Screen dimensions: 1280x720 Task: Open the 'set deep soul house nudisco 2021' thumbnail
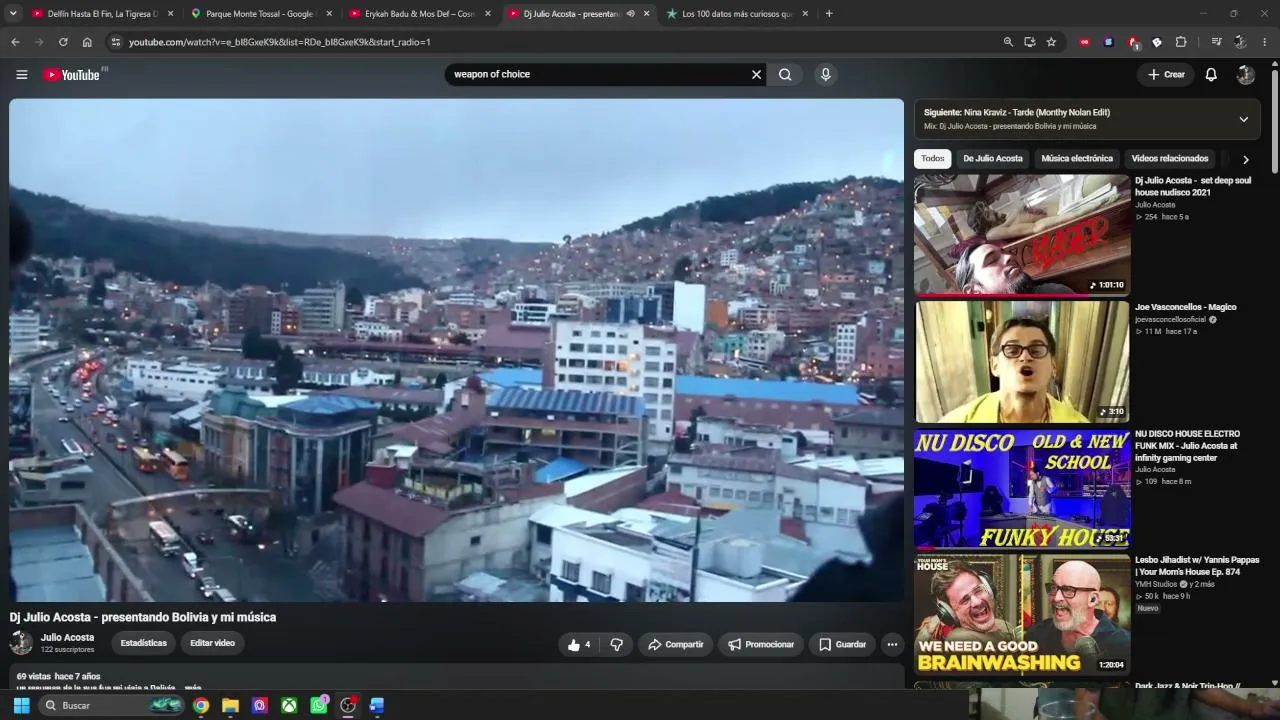pos(1022,235)
